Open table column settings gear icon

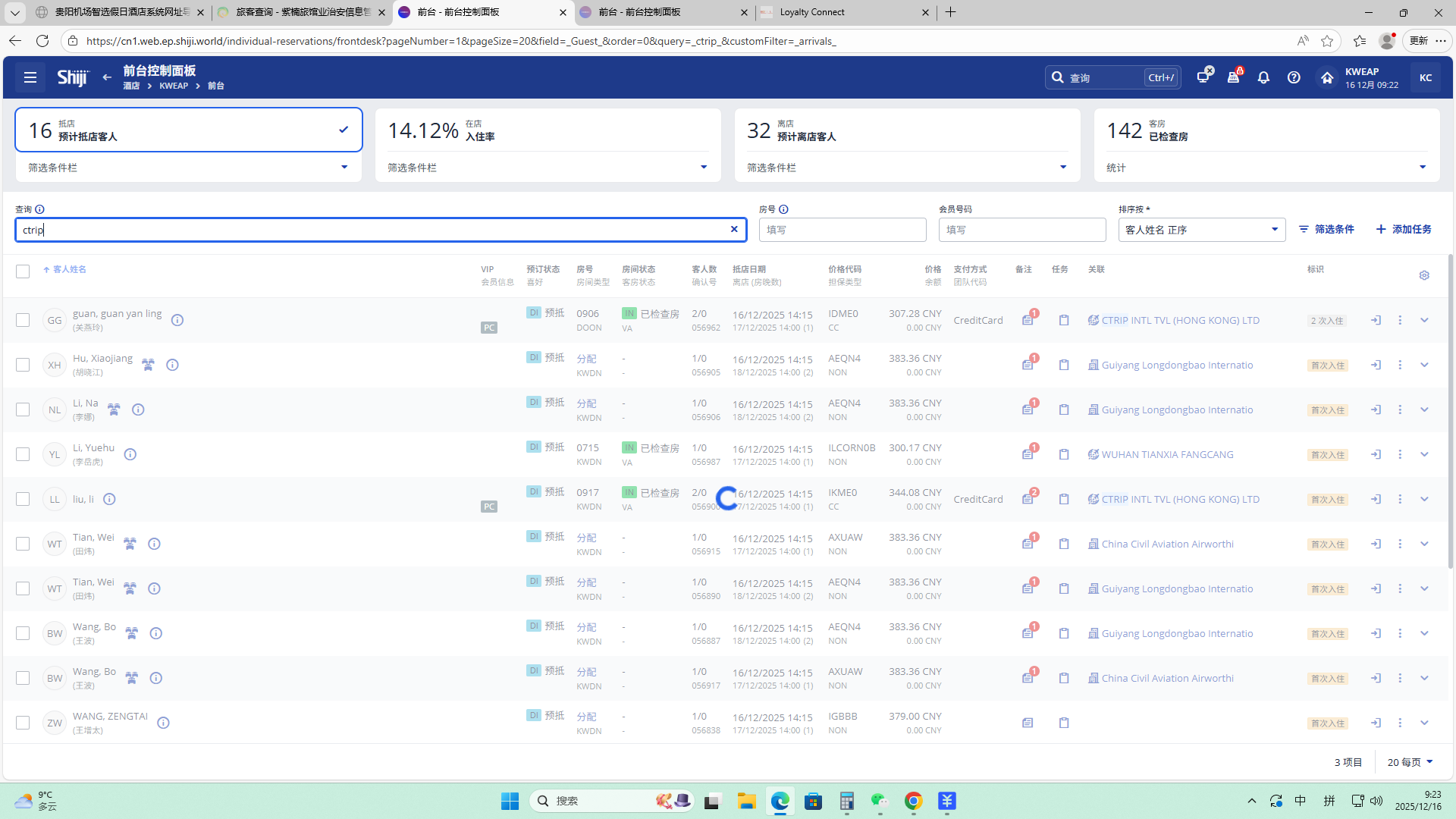coord(1424,275)
